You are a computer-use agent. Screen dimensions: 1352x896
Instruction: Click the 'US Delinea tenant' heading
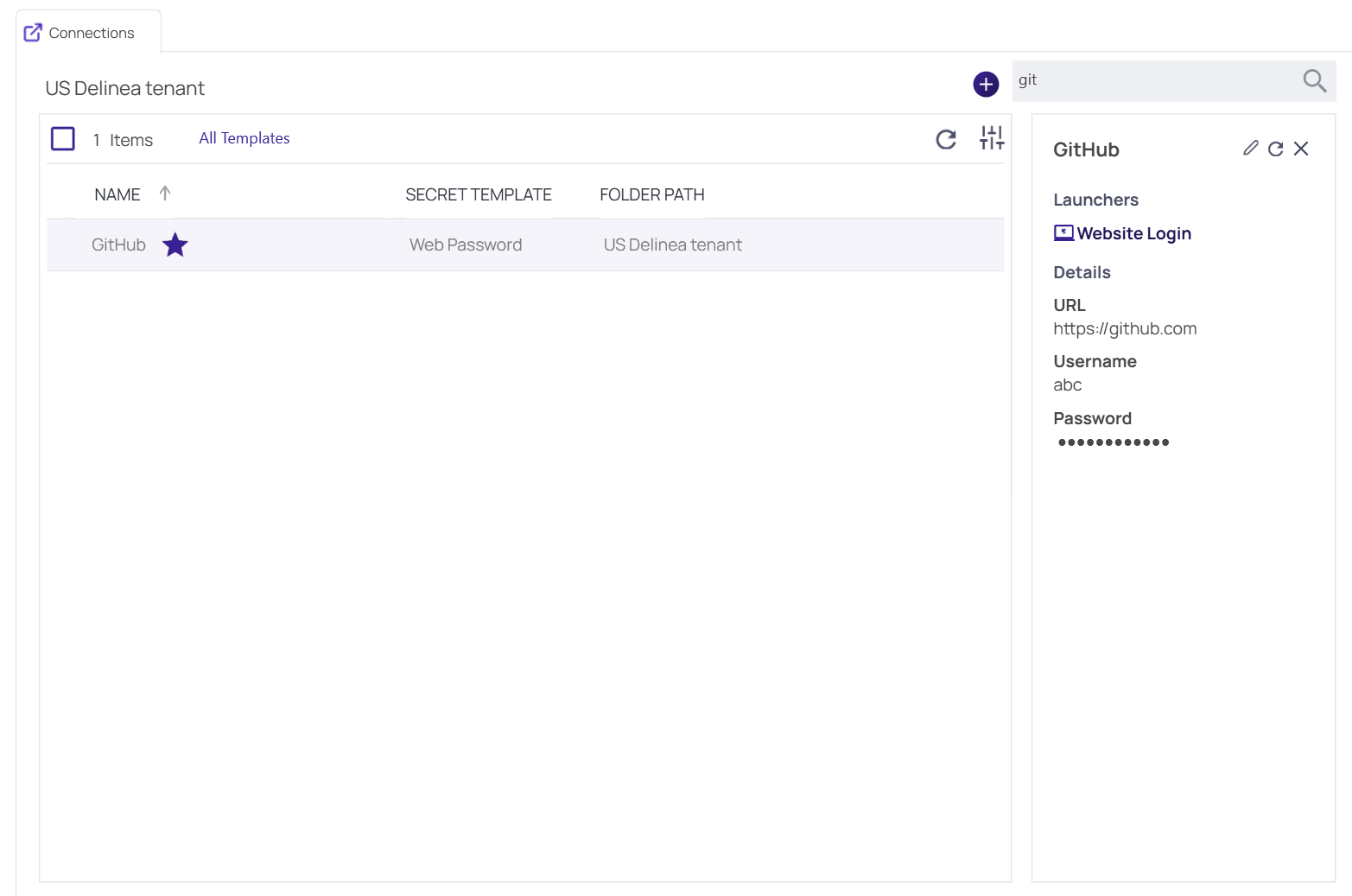click(x=125, y=88)
